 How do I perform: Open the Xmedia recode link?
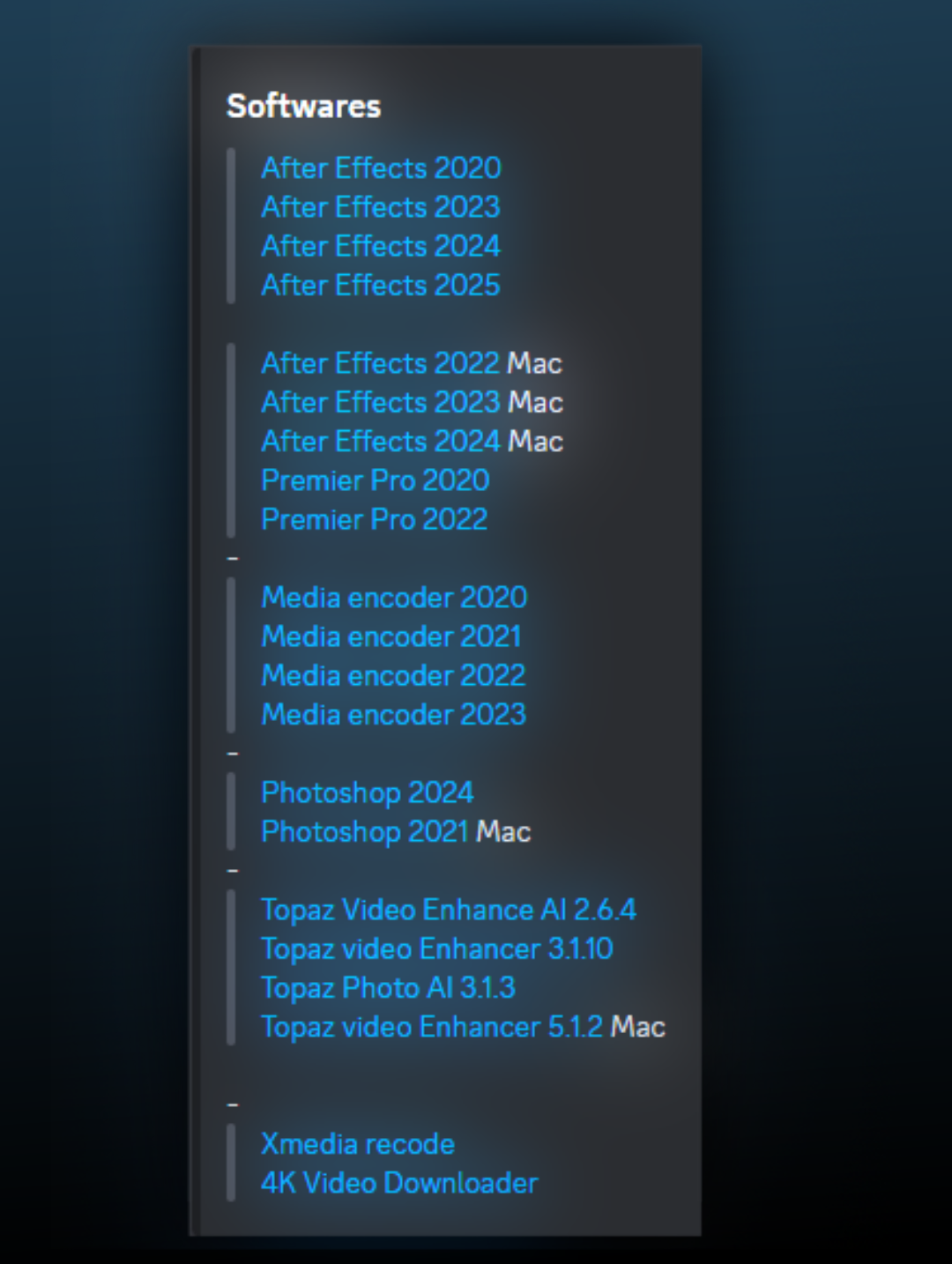coord(358,1143)
